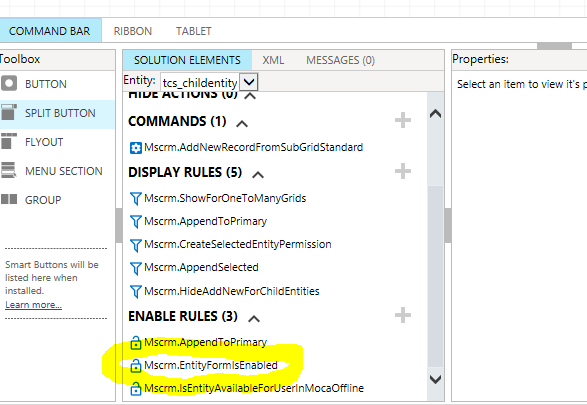
Task: Add a new display rule with plus icon
Action: 403,171
